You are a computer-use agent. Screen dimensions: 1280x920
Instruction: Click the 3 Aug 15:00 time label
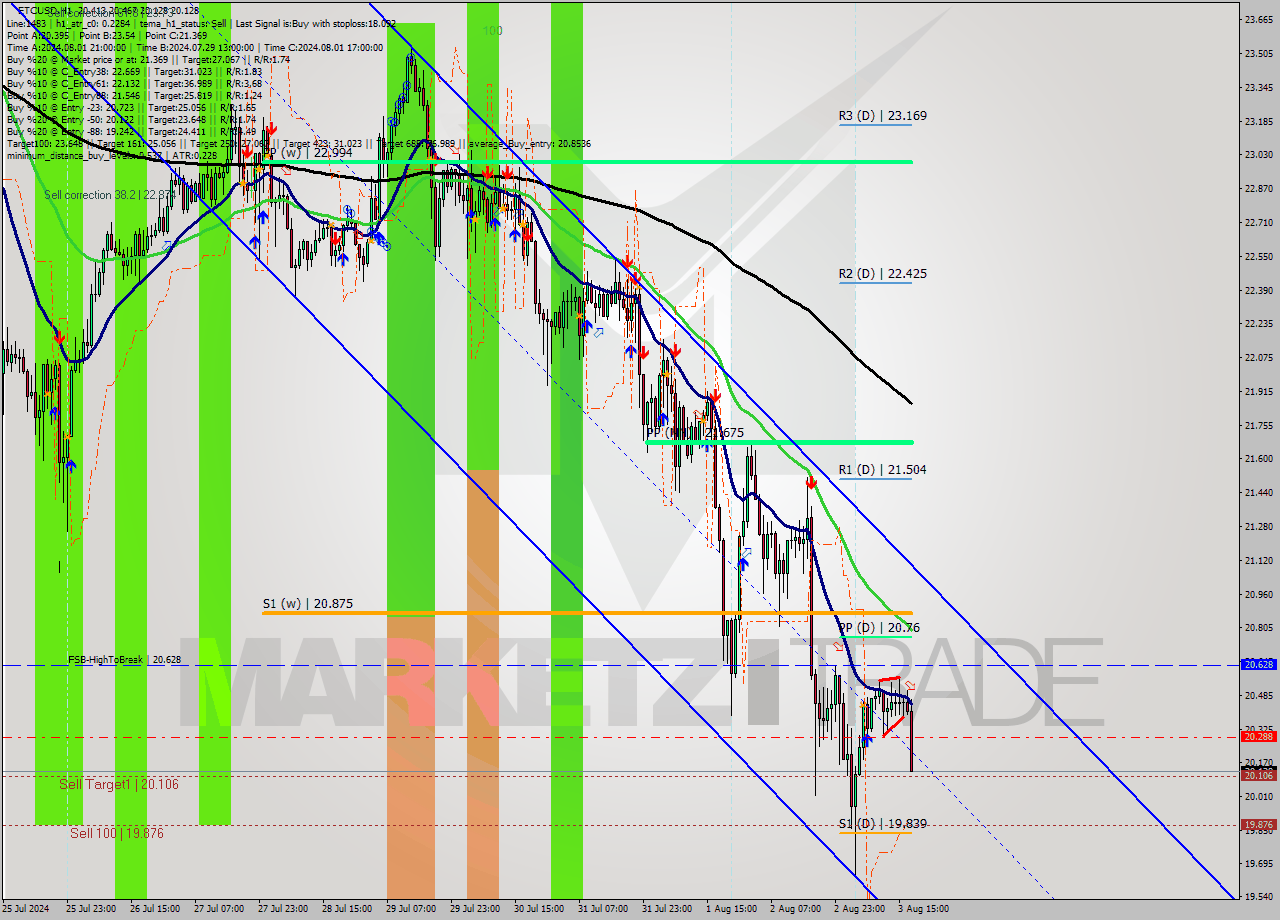click(923, 909)
